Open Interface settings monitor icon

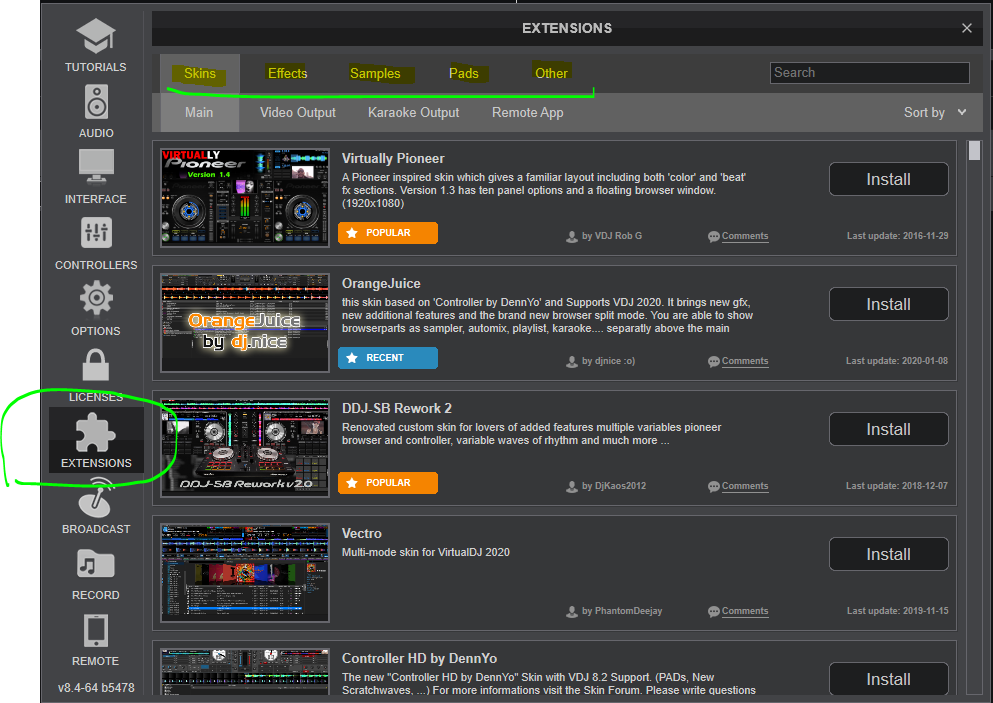pyautogui.click(x=96, y=167)
